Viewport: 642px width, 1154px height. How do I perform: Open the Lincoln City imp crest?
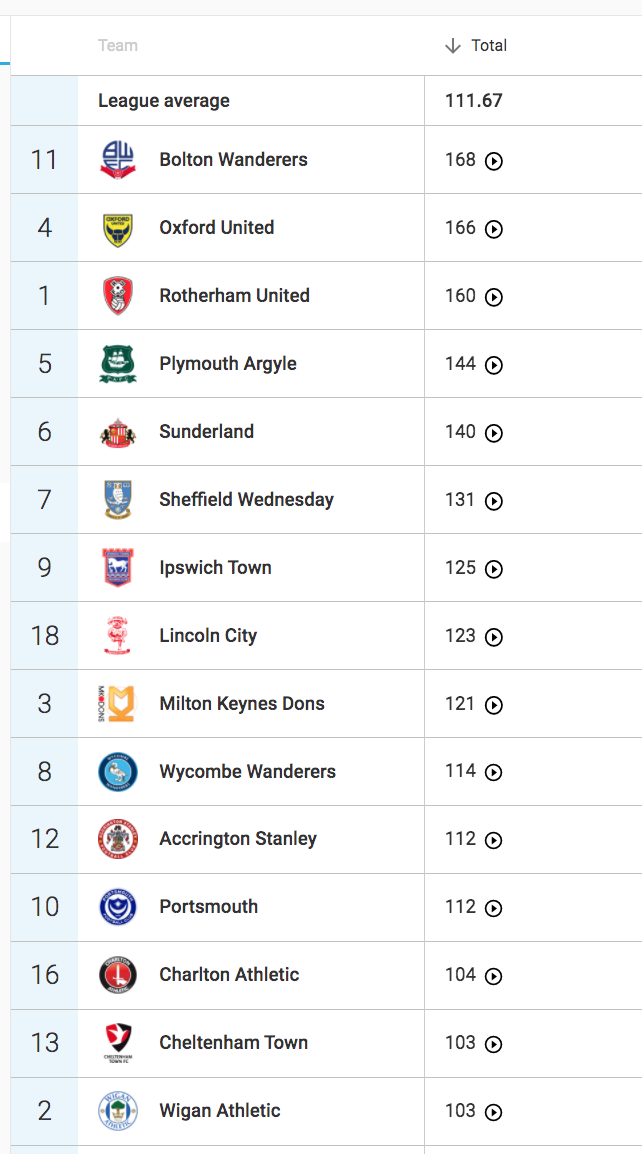[x=118, y=636]
